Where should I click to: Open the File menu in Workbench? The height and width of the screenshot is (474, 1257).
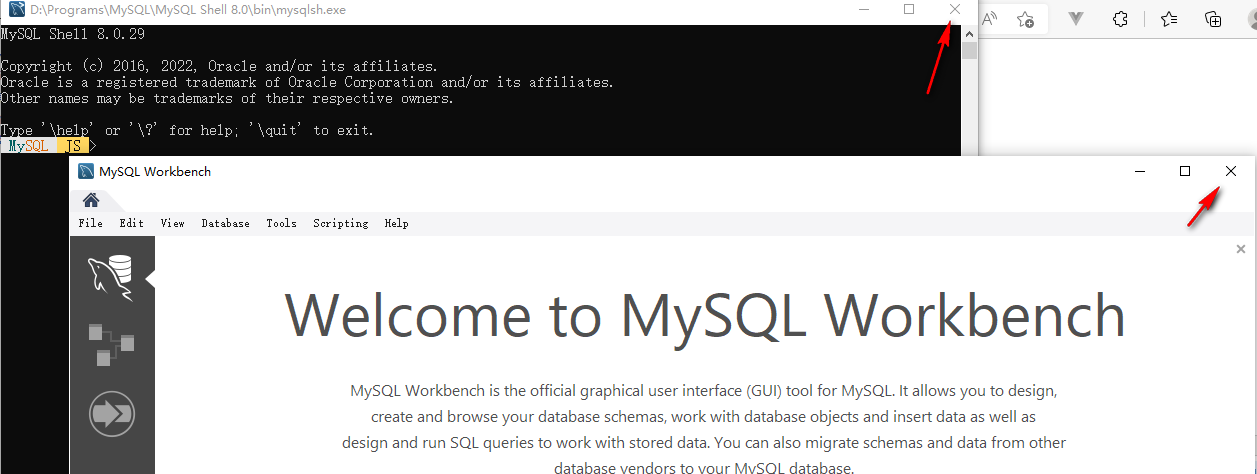[x=90, y=223]
